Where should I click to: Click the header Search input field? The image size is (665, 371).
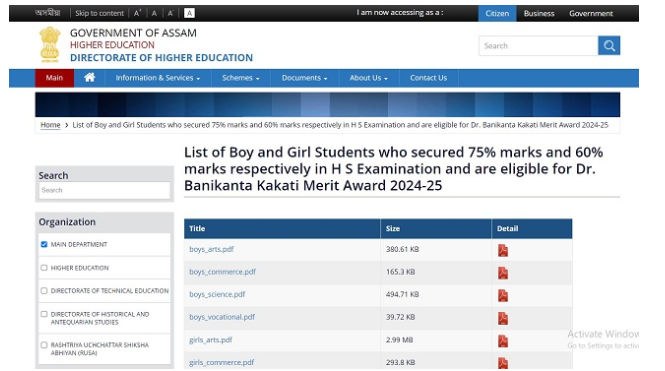click(538, 46)
